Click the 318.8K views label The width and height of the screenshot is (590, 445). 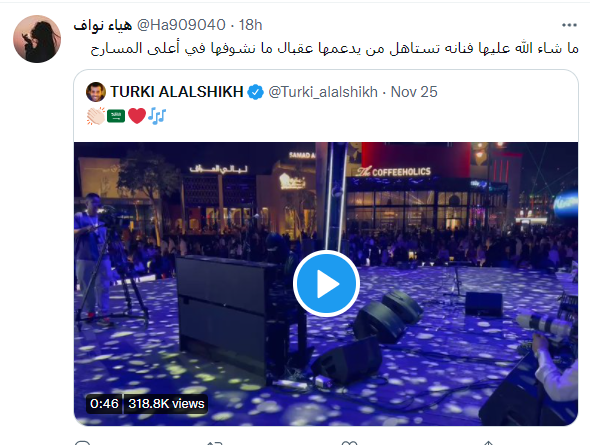click(166, 404)
